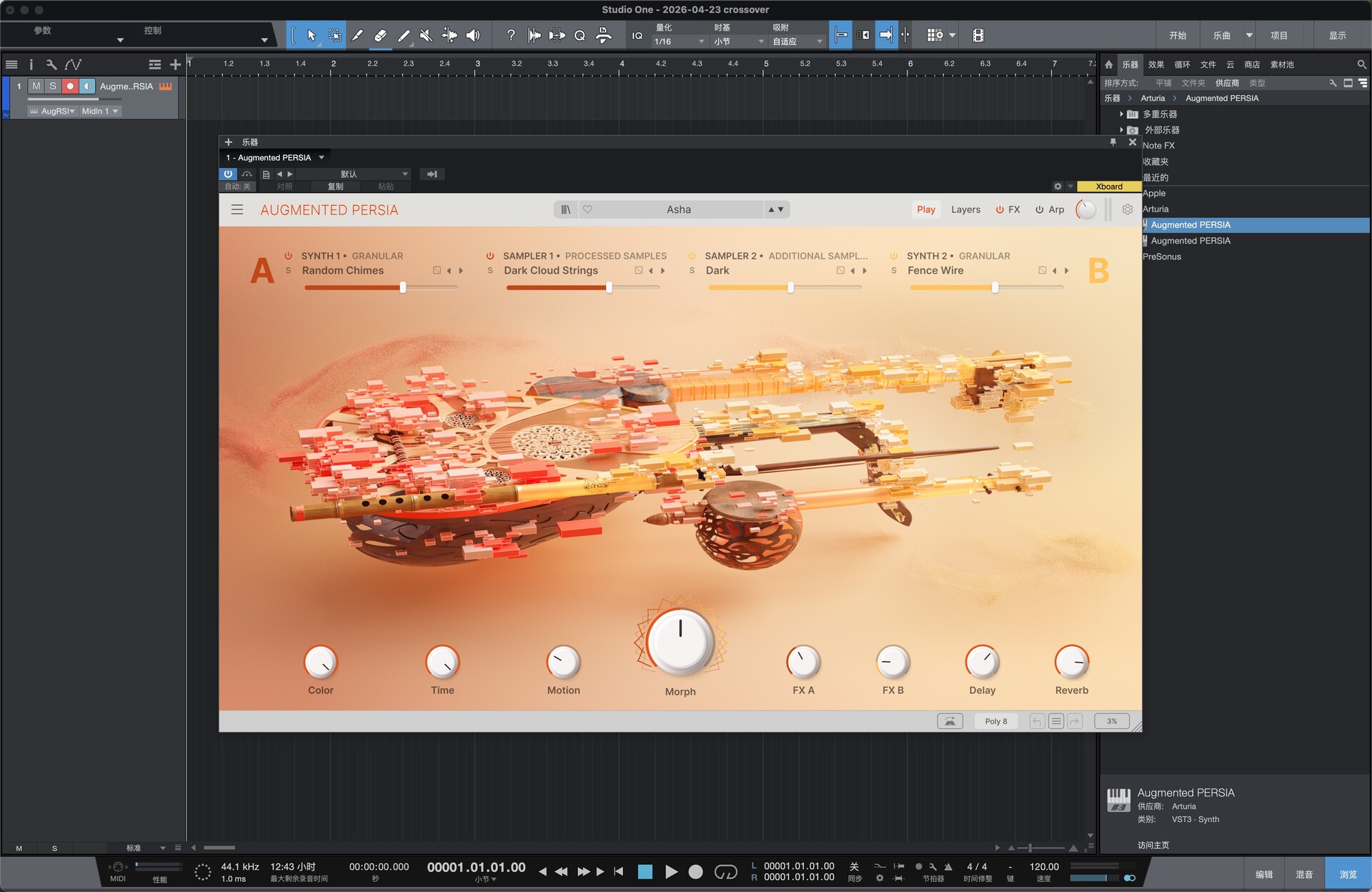
Task: Open the Mix view at bottom right
Action: 1304,874
